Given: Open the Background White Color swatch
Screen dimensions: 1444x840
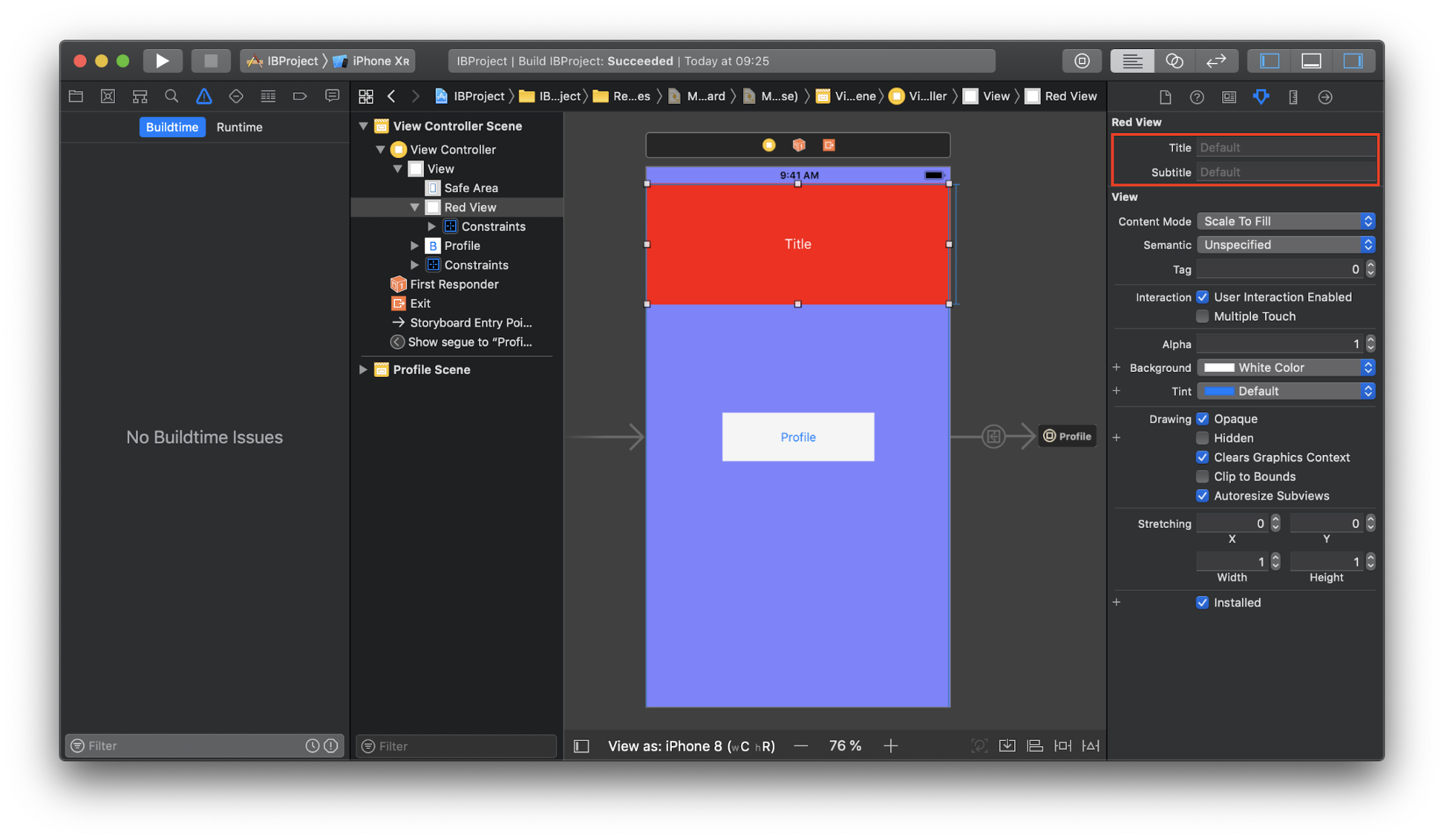Looking at the screenshot, I should pos(1219,368).
